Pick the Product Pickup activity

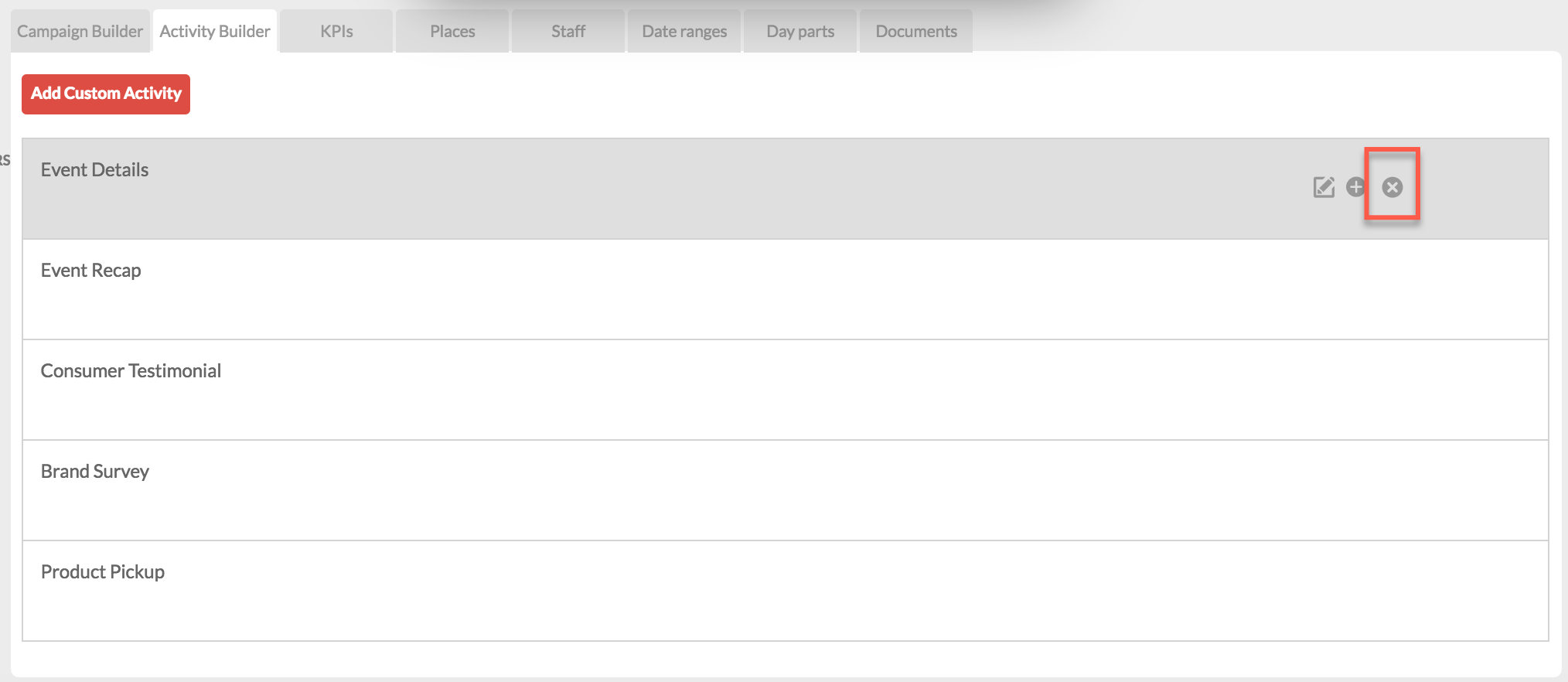(x=786, y=591)
